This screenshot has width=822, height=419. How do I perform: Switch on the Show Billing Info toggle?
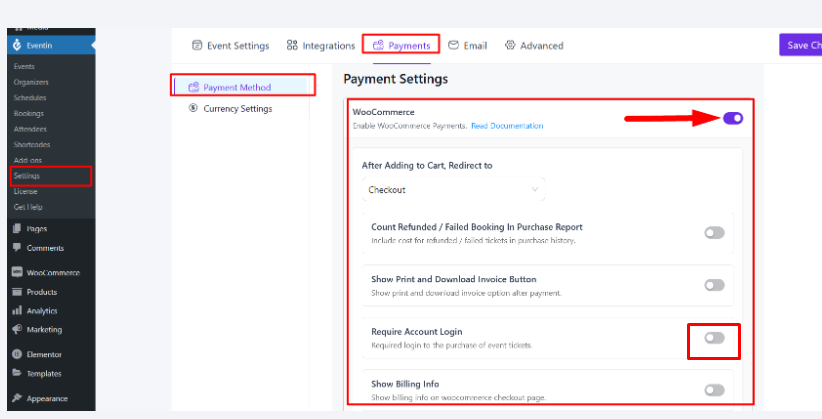[715, 390]
